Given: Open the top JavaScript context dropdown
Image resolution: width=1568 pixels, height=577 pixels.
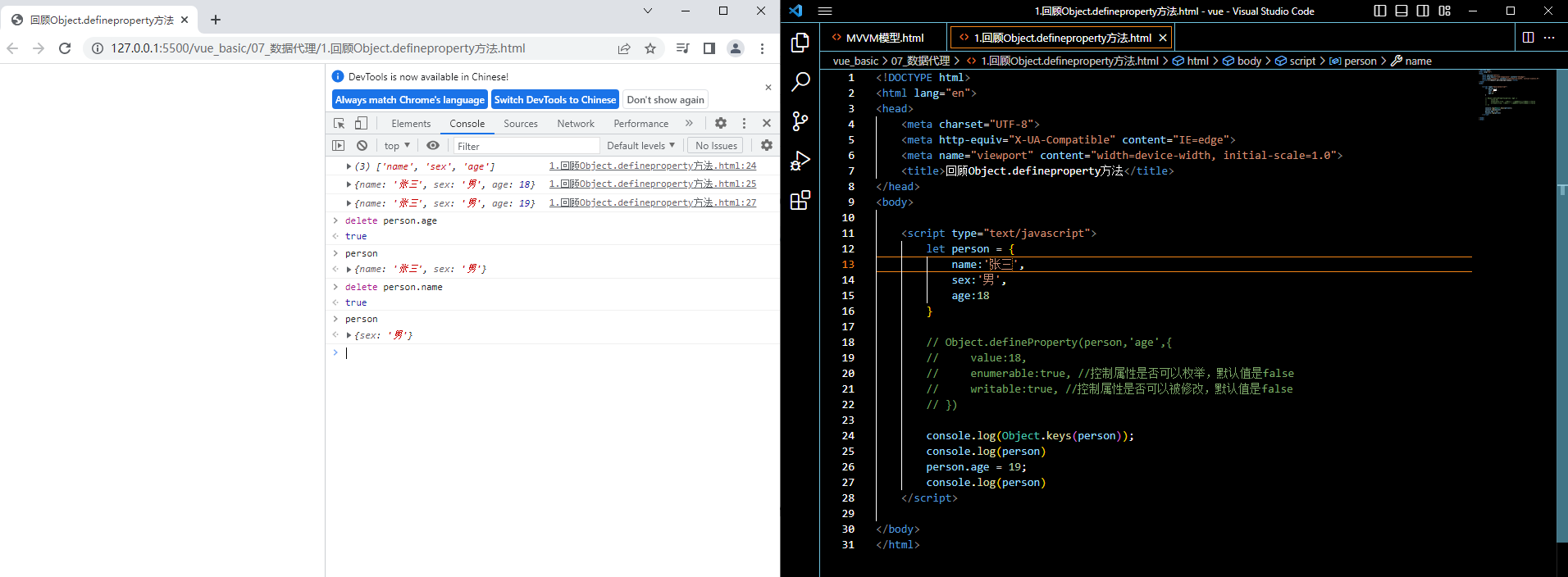Looking at the screenshot, I should click(397, 145).
